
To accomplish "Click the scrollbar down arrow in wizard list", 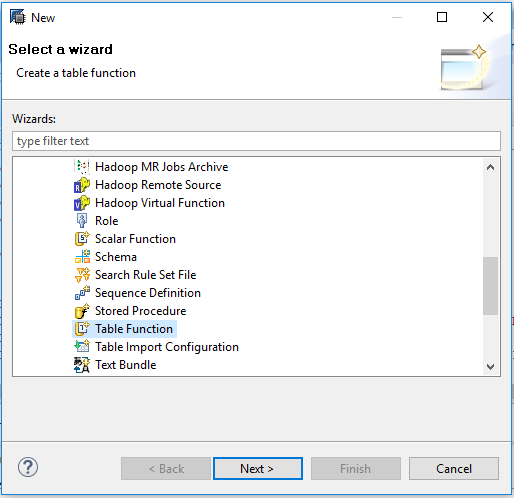I will click(490, 367).
